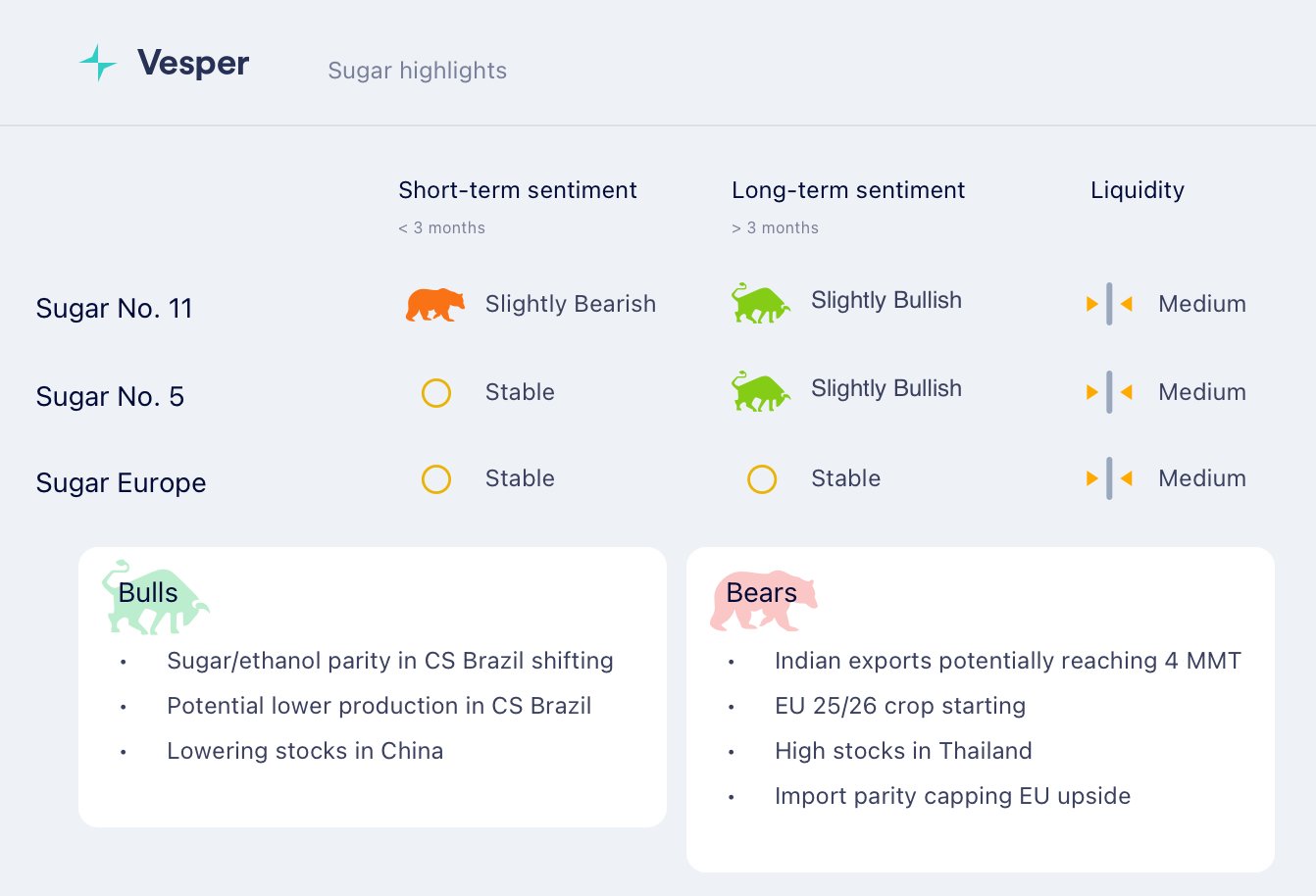Image resolution: width=1316 pixels, height=896 pixels.
Task: Click the pink bear in Bears card
Action: [x=763, y=599]
